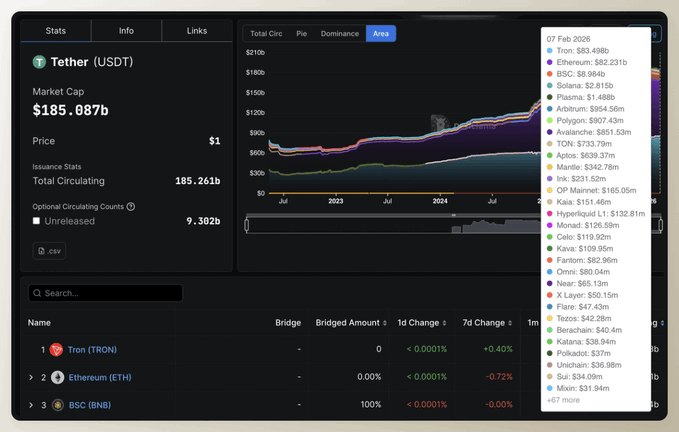Viewport: 679px width, 432px height.
Task: Toggle the Unreleased checkbox
Action: pos(37,221)
